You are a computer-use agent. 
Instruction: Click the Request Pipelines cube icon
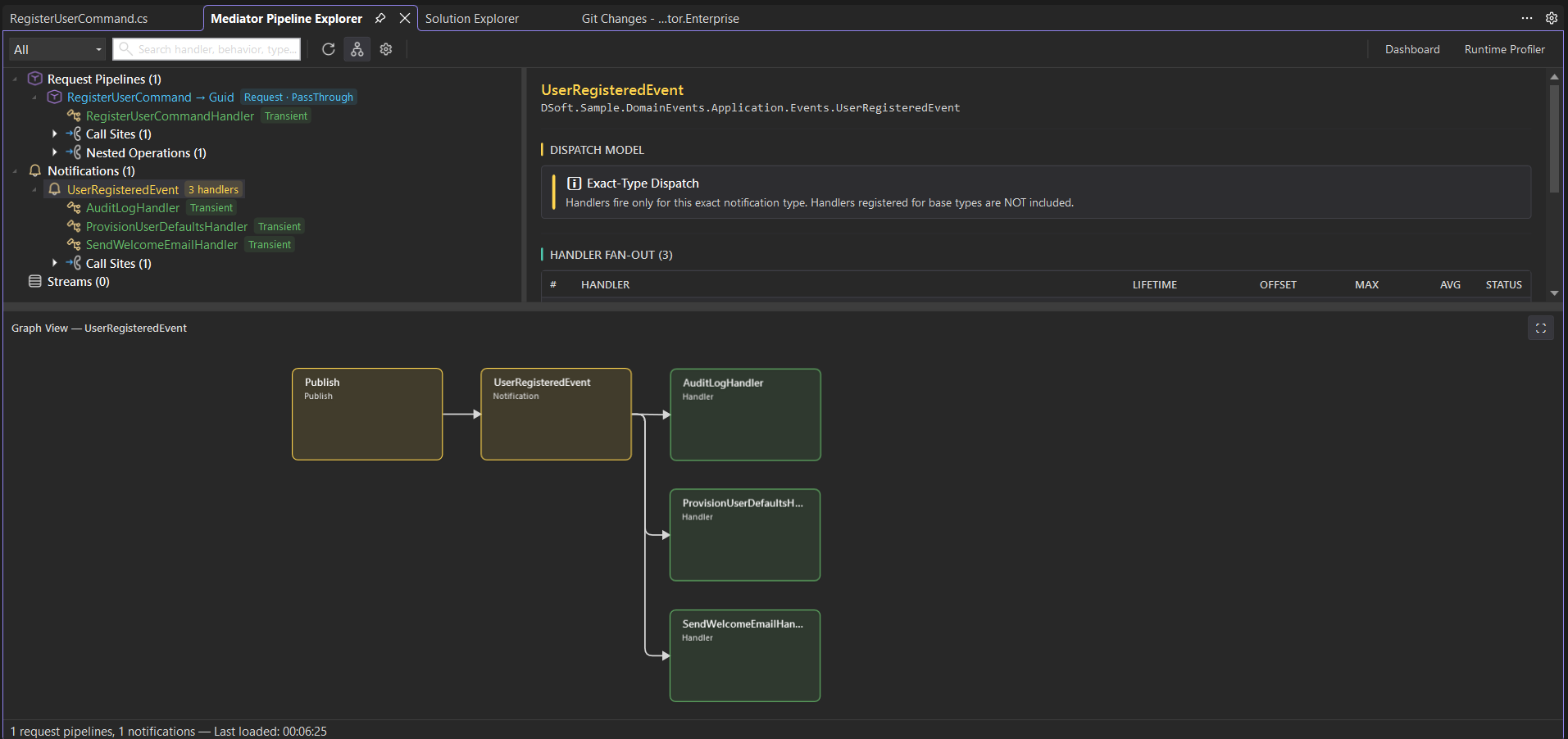coord(35,79)
